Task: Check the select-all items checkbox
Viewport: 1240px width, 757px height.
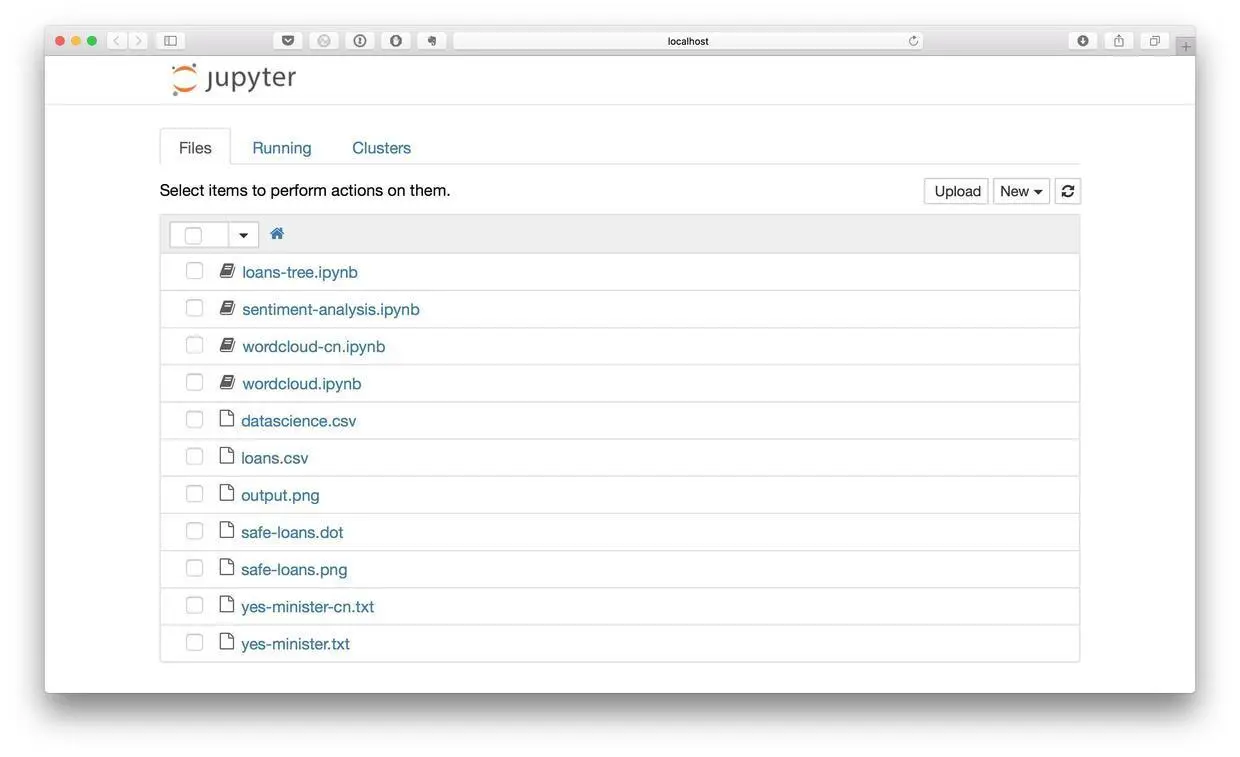Action: click(194, 235)
